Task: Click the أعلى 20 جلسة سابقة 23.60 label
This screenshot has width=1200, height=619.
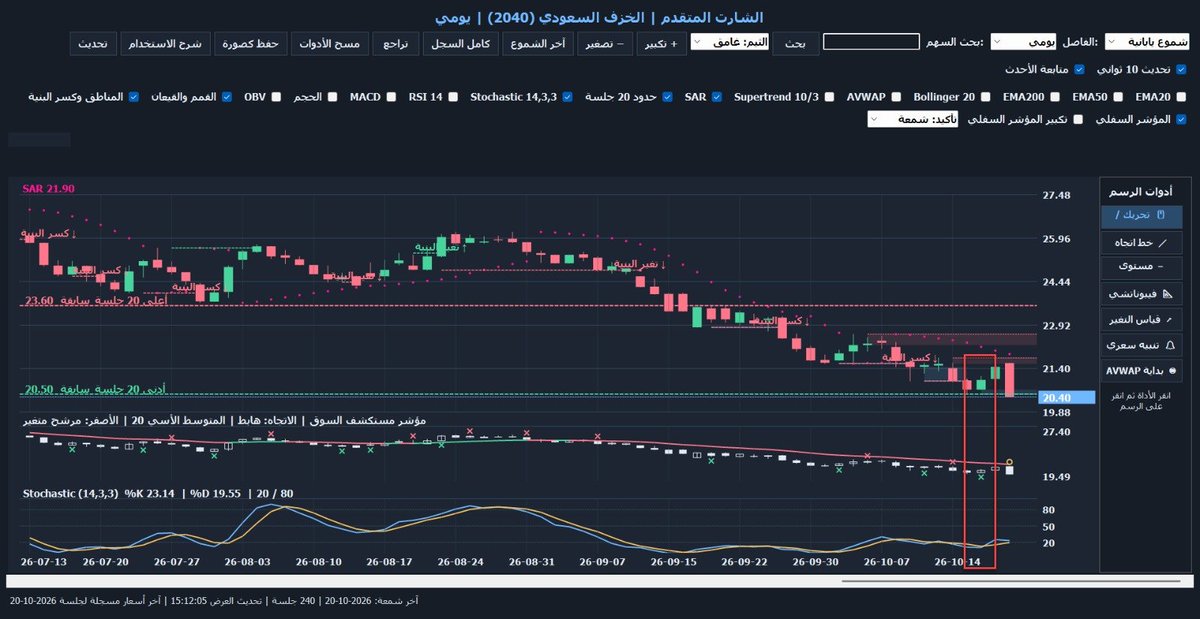Action: pyautogui.click(x=95, y=300)
